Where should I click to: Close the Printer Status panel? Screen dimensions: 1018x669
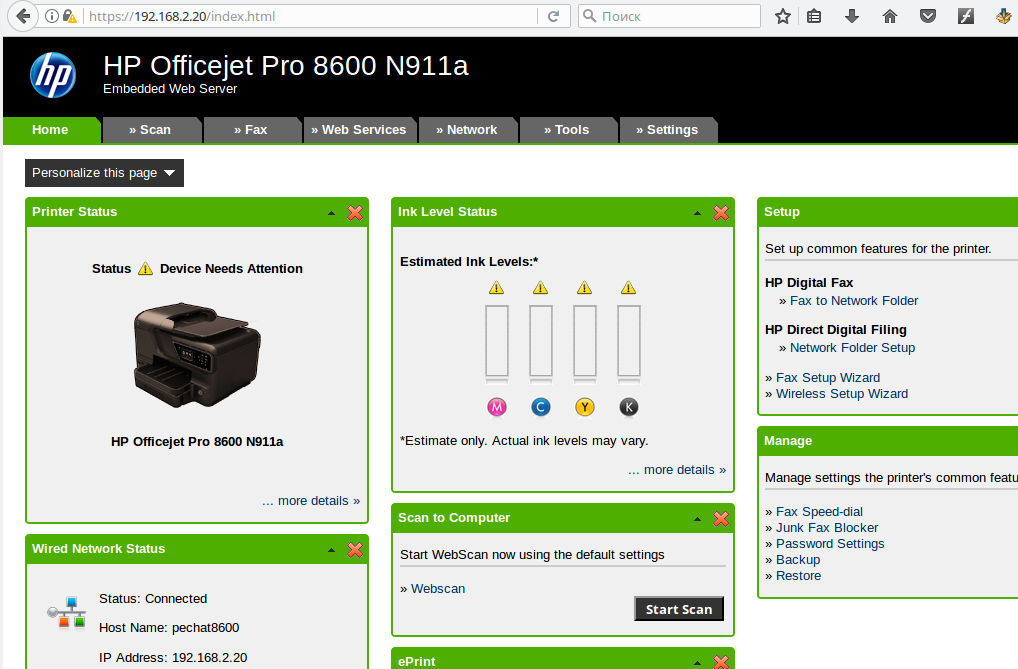pos(355,213)
